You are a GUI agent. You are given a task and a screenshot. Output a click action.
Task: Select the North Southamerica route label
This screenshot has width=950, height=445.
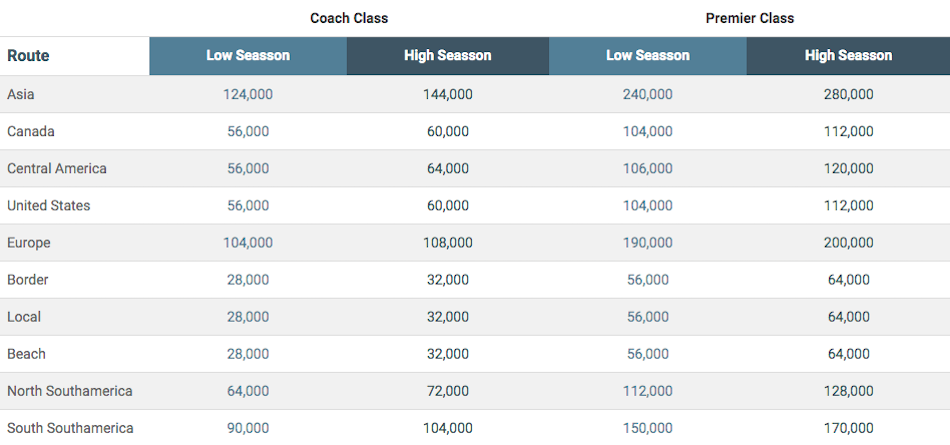click(70, 390)
